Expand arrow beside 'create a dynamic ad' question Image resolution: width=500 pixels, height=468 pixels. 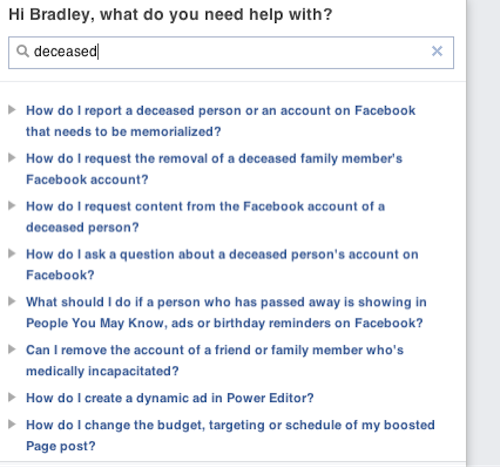click(12, 397)
